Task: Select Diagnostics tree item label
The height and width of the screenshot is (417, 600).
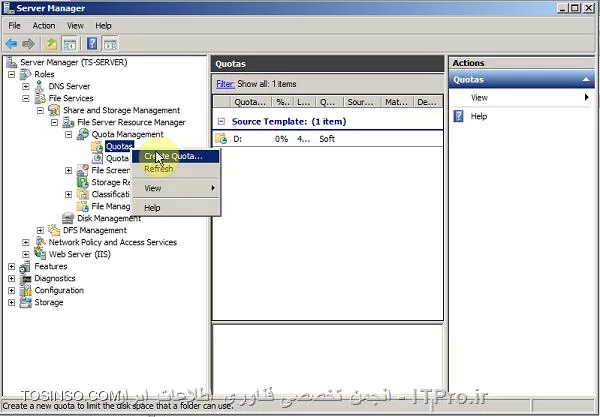Action: click(x=55, y=278)
